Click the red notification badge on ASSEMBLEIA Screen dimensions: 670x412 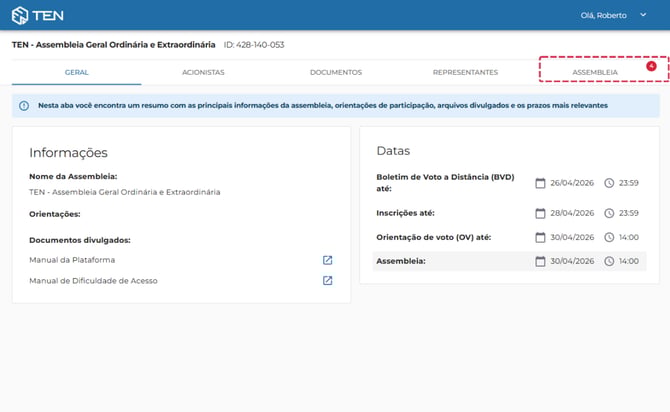pos(651,66)
